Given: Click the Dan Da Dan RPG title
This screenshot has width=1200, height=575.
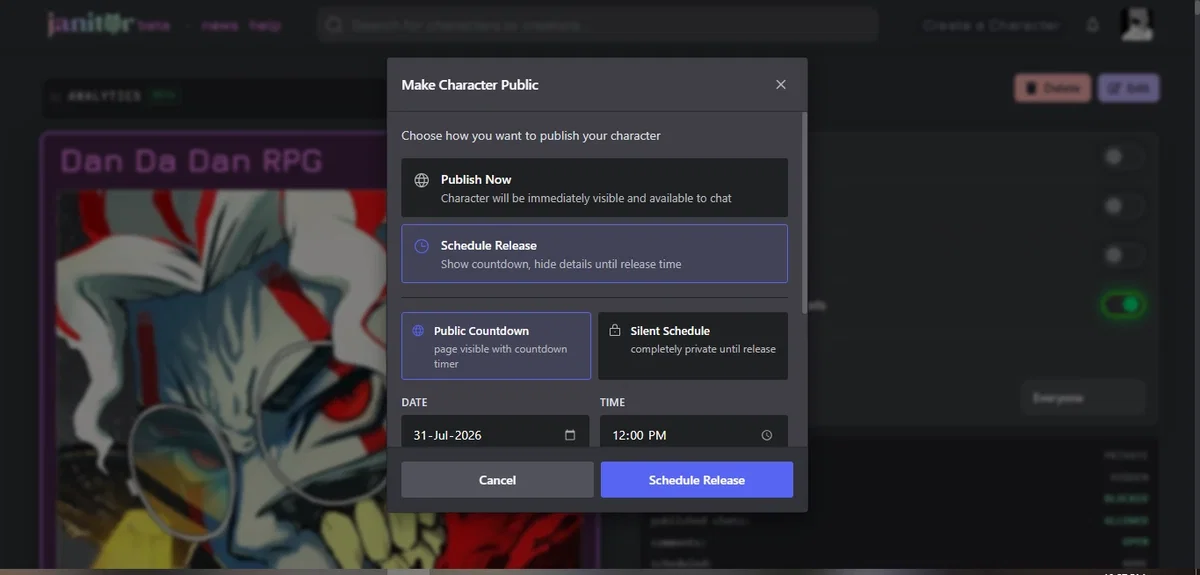Looking at the screenshot, I should (191, 160).
